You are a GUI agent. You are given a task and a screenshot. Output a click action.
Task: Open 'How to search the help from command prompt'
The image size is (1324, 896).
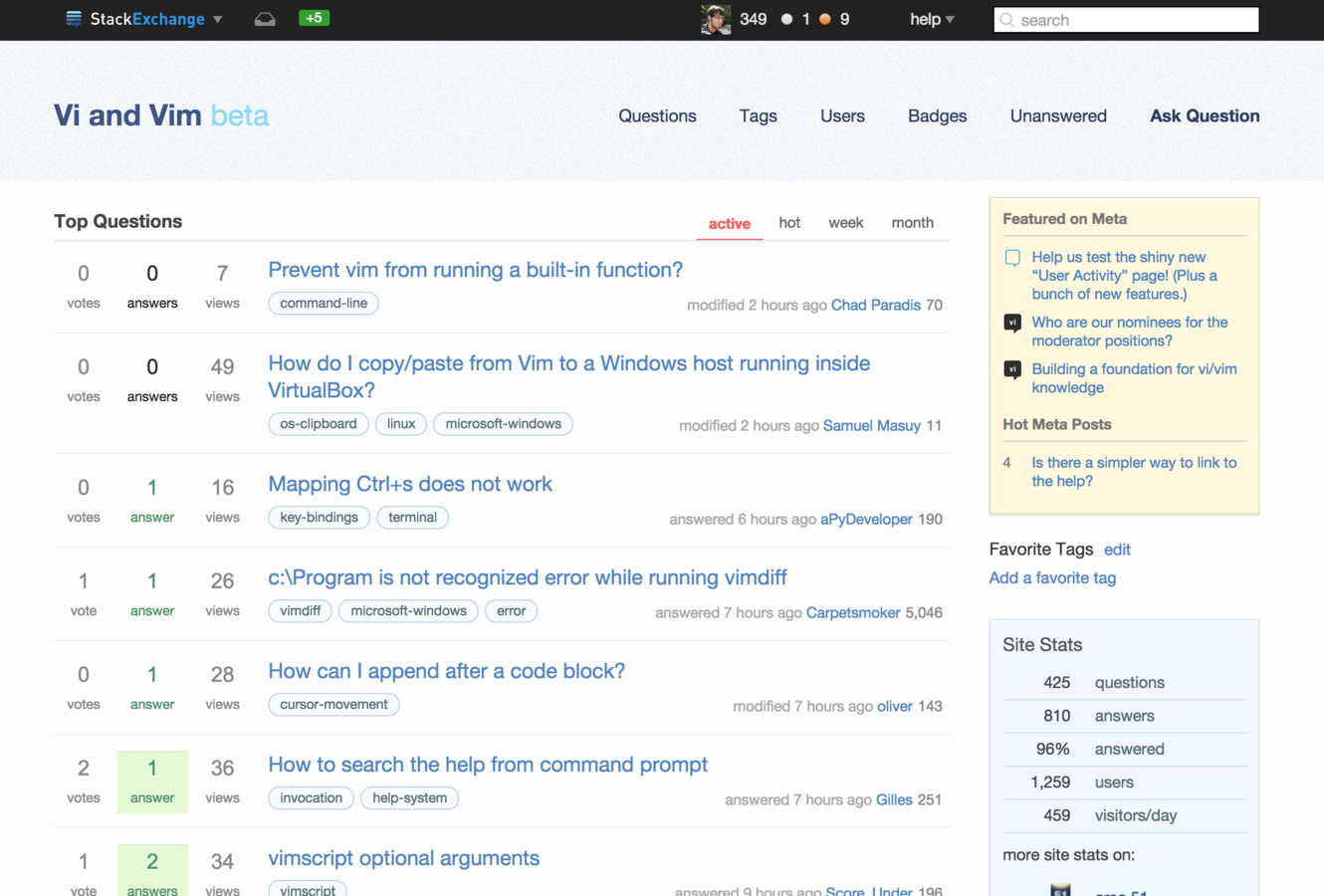pos(488,765)
